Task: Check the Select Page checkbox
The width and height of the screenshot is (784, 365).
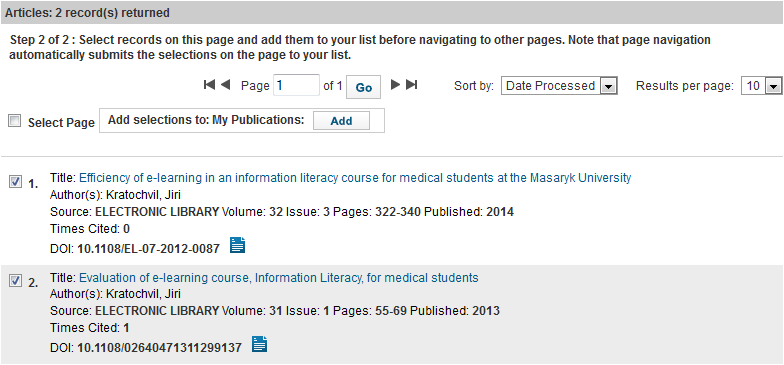Action: point(15,121)
